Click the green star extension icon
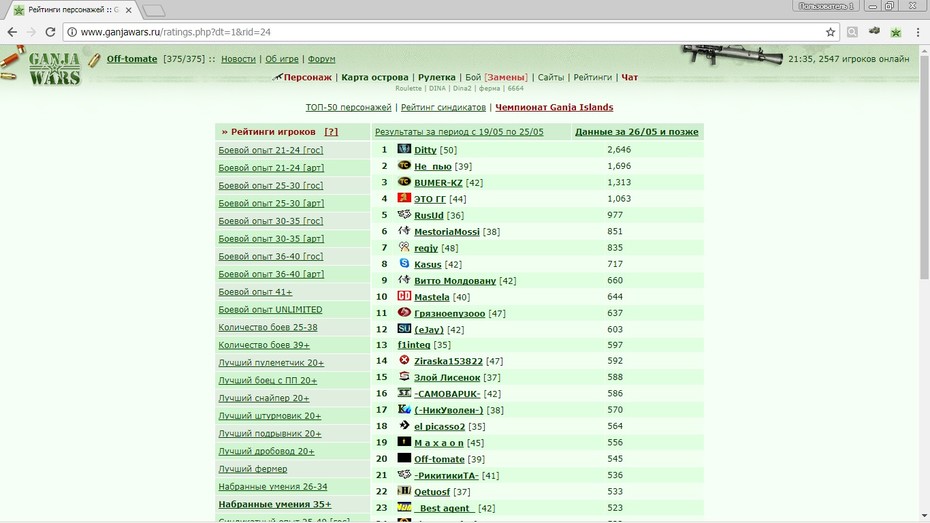 (896, 32)
